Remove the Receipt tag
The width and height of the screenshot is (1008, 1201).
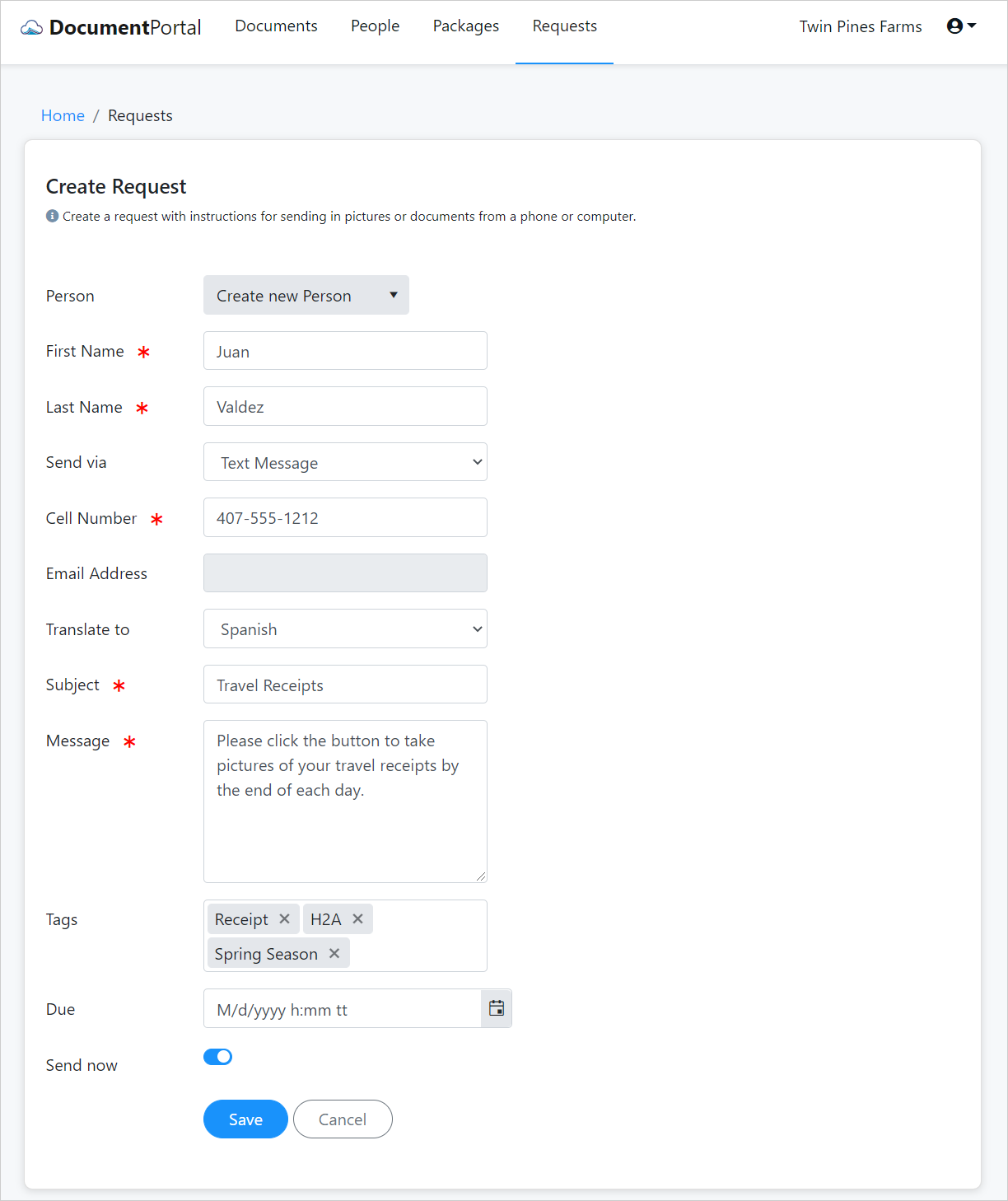pos(284,918)
